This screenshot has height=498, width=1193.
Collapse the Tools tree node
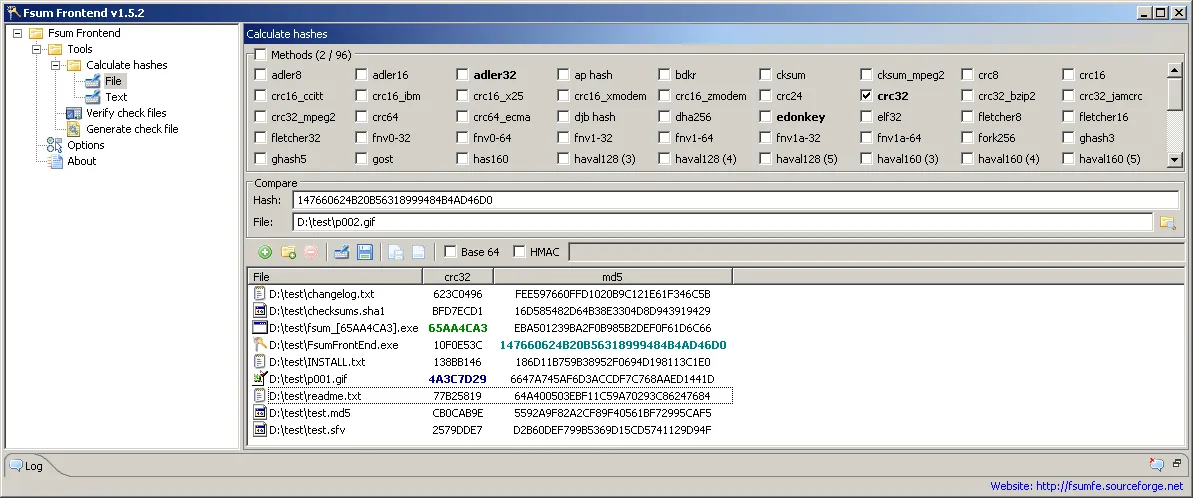(38, 49)
